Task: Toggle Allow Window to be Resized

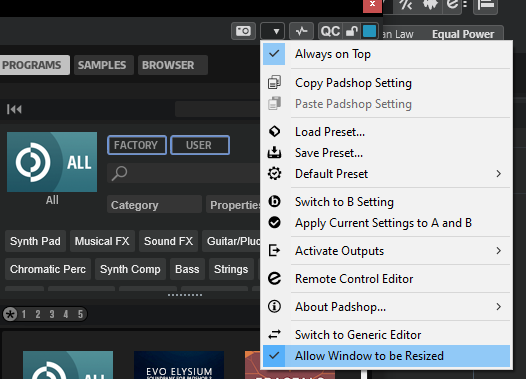Action: [386, 356]
